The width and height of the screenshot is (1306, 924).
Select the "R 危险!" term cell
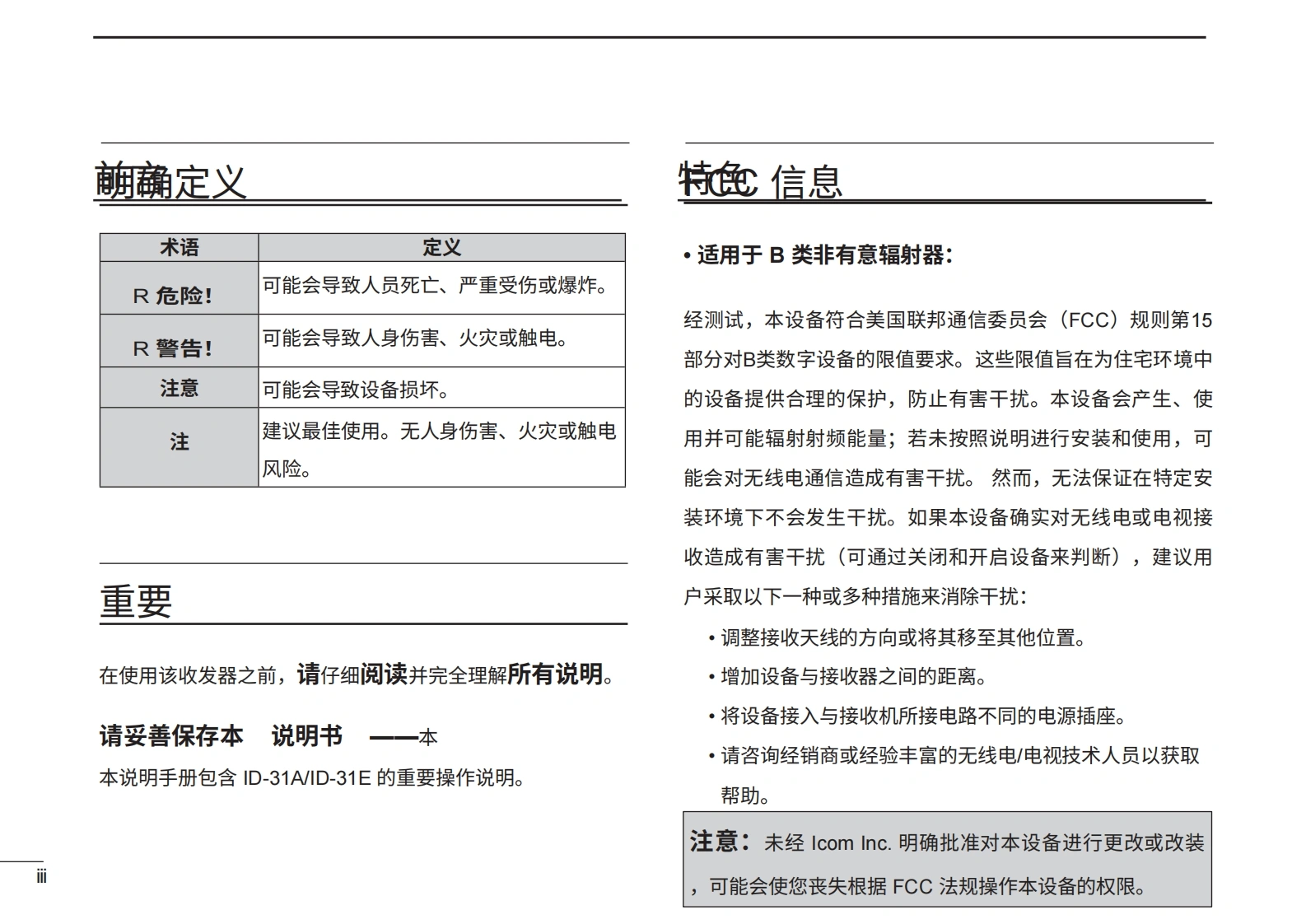(174, 295)
